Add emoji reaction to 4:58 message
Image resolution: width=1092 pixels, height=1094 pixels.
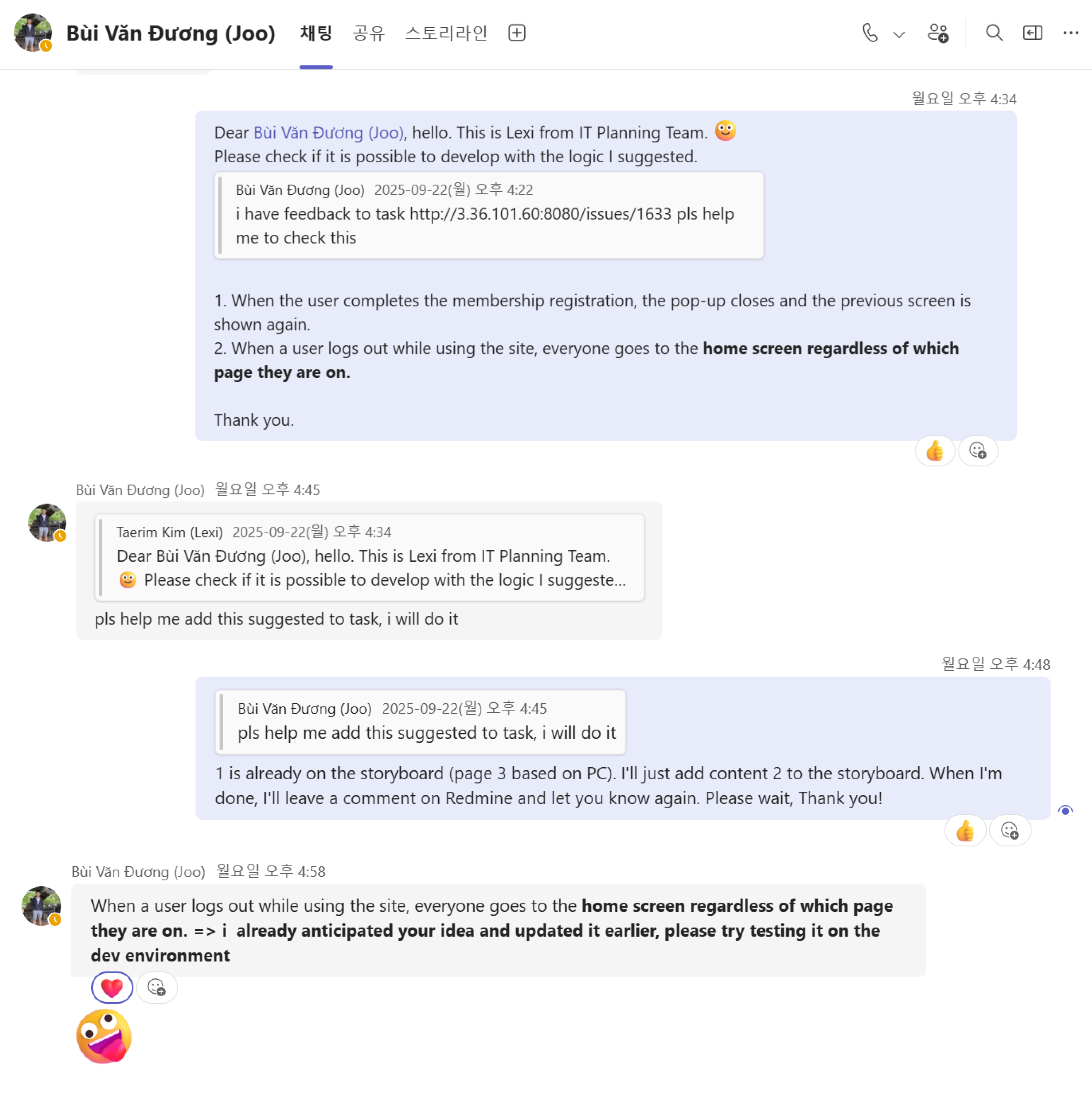coord(156,988)
